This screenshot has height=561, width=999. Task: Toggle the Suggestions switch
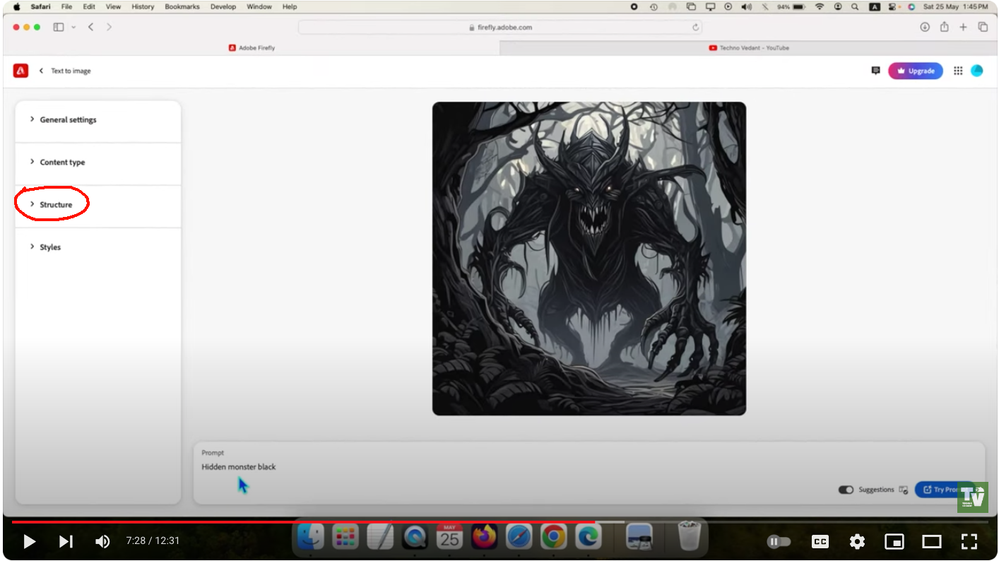pos(845,490)
